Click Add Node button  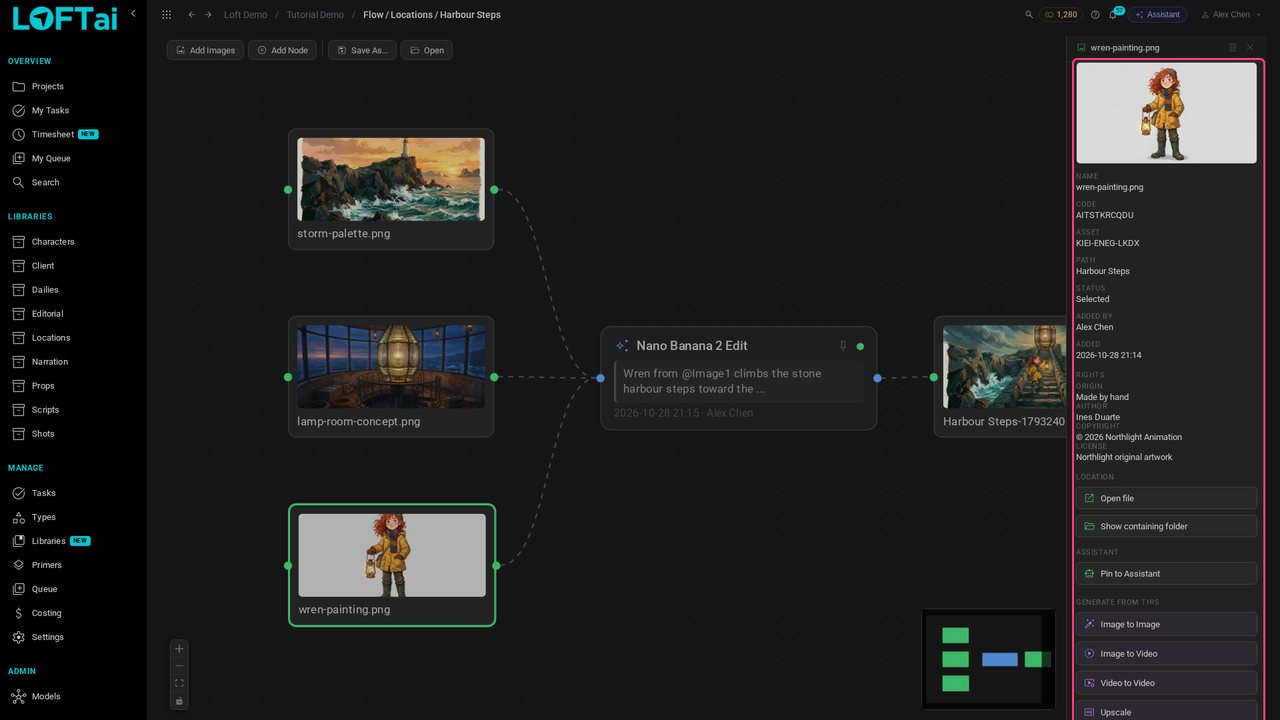(x=283, y=50)
